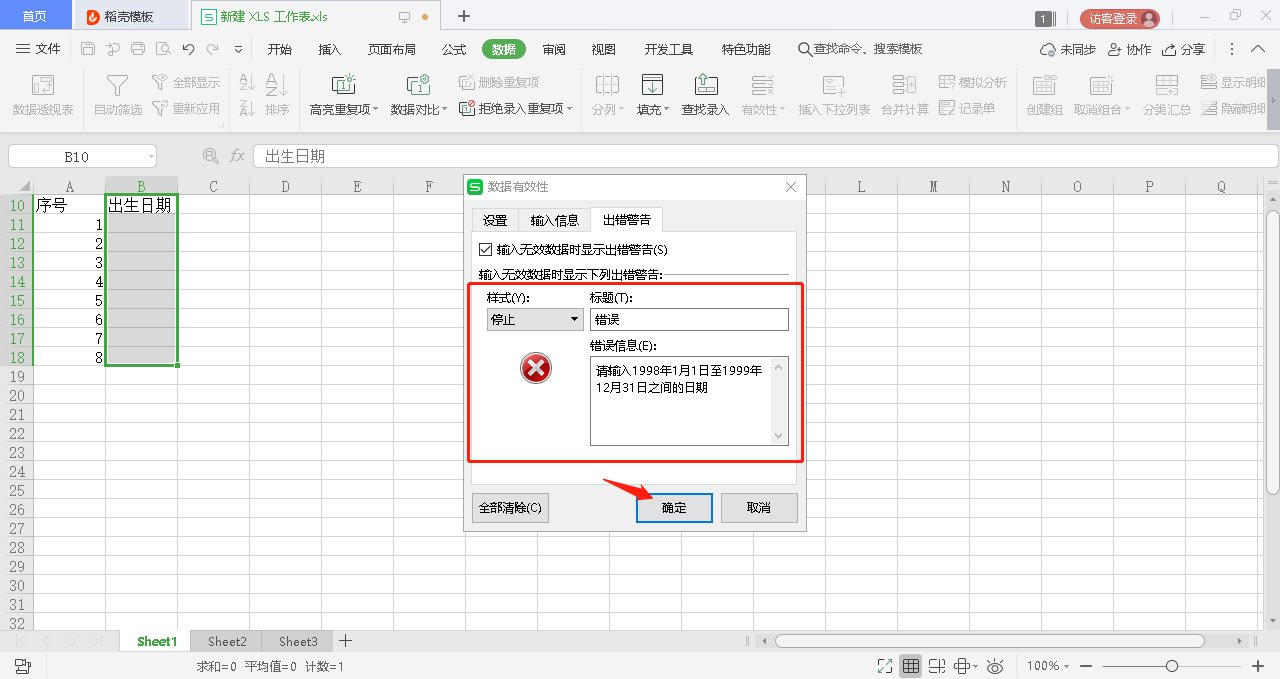The image size is (1280, 679).
Task: Switch to normal grid view in status bar
Action: pos(910,666)
